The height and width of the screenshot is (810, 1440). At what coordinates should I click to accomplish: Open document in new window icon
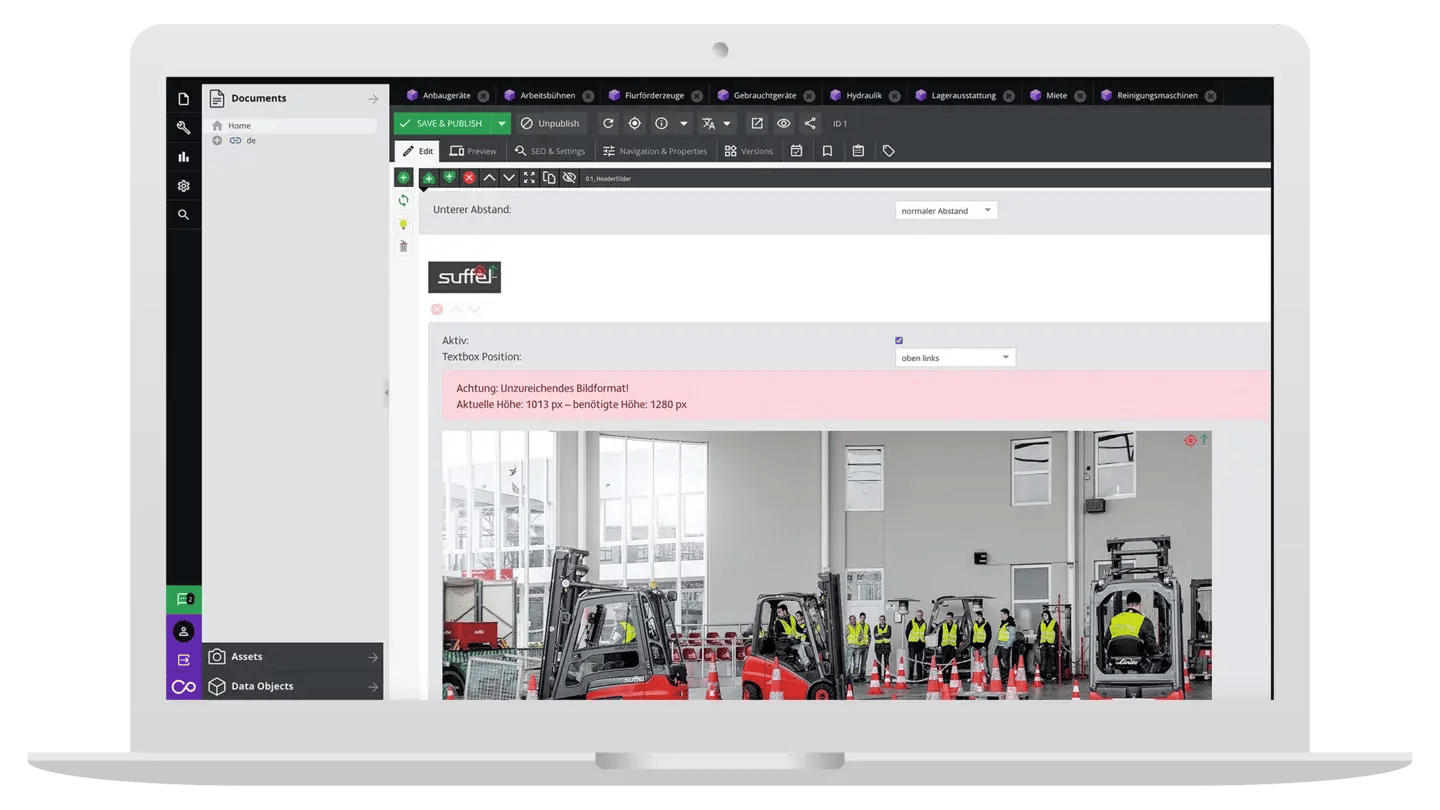[756, 123]
